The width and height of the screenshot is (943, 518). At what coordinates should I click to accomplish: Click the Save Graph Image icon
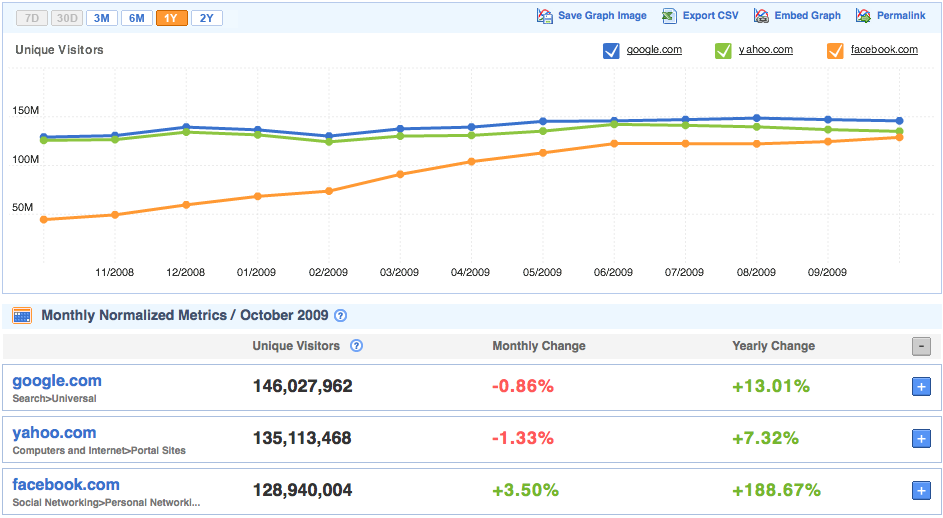click(x=545, y=16)
